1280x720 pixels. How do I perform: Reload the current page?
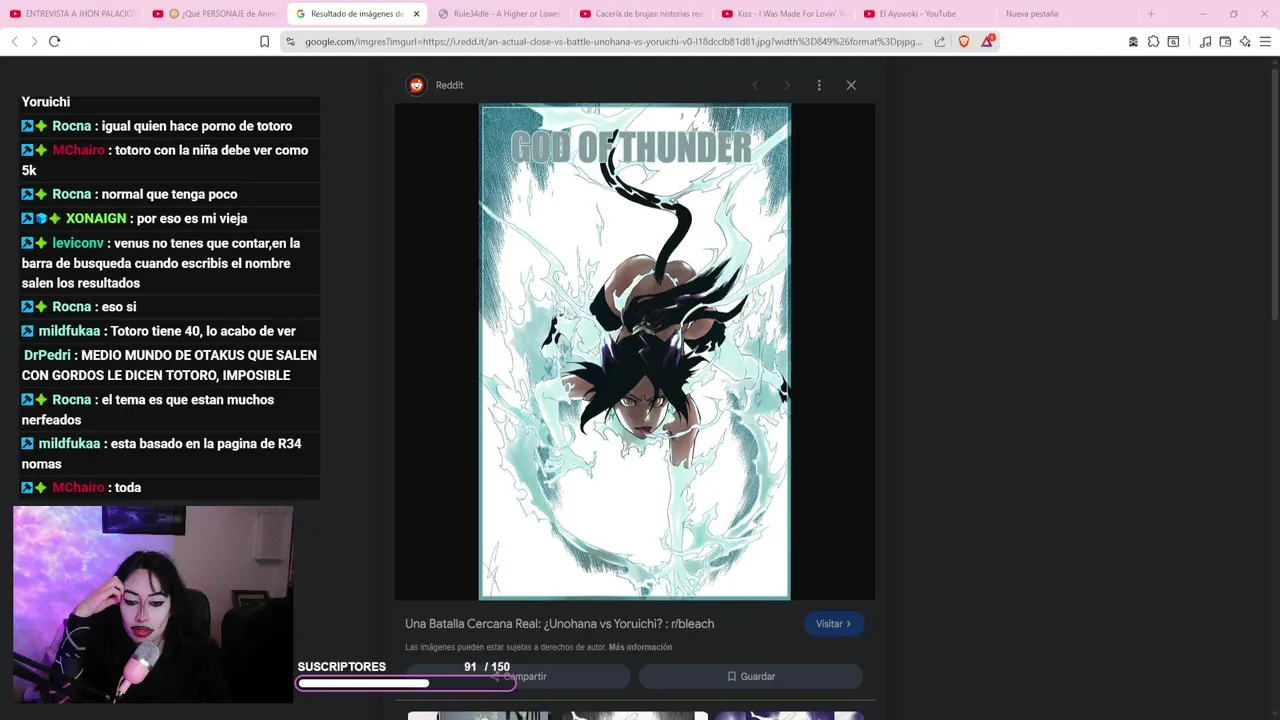tap(54, 41)
